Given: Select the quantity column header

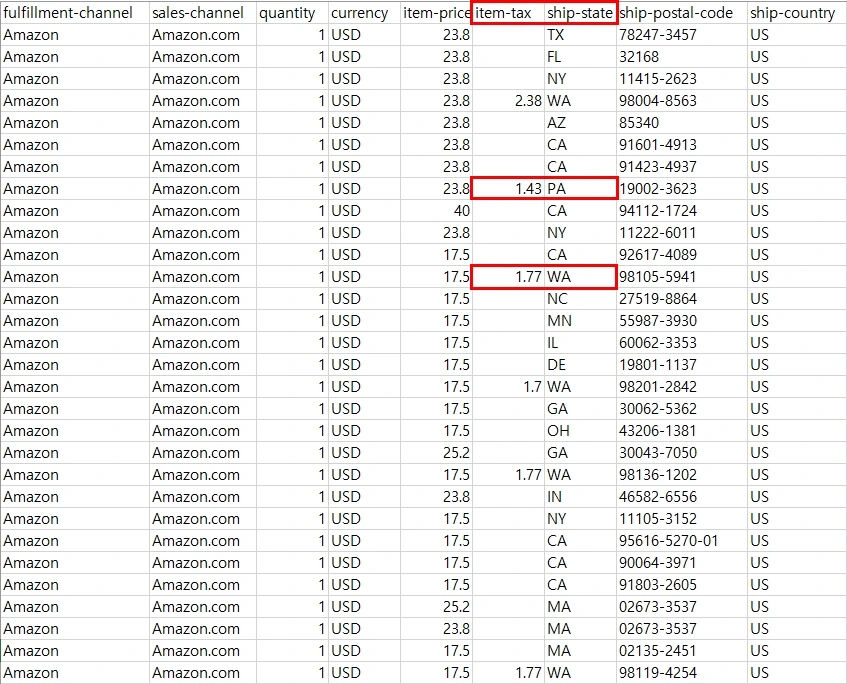Looking at the screenshot, I should click(x=287, y=13).
